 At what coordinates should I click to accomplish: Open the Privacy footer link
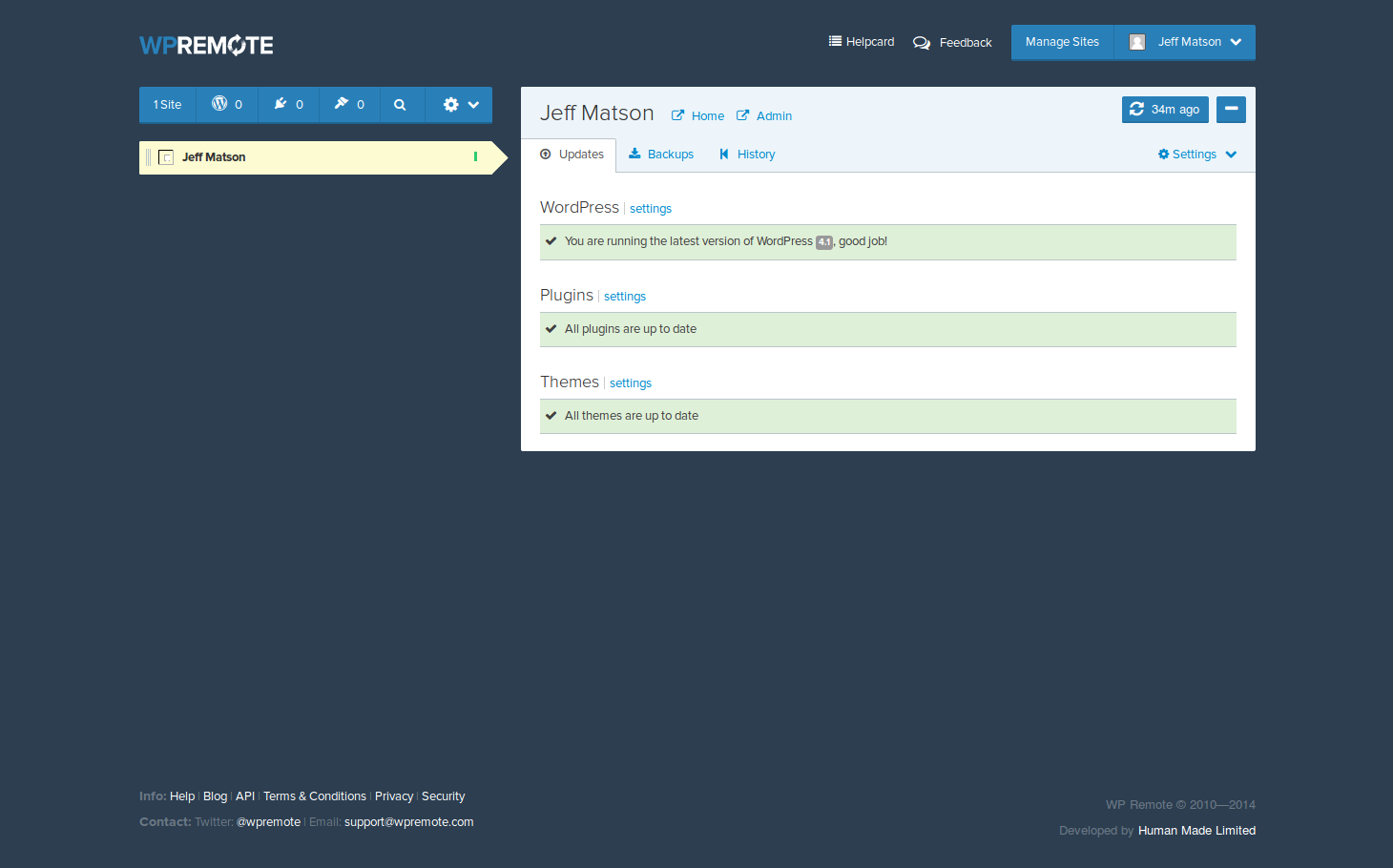pyautogui.click(x=394, y=796)
